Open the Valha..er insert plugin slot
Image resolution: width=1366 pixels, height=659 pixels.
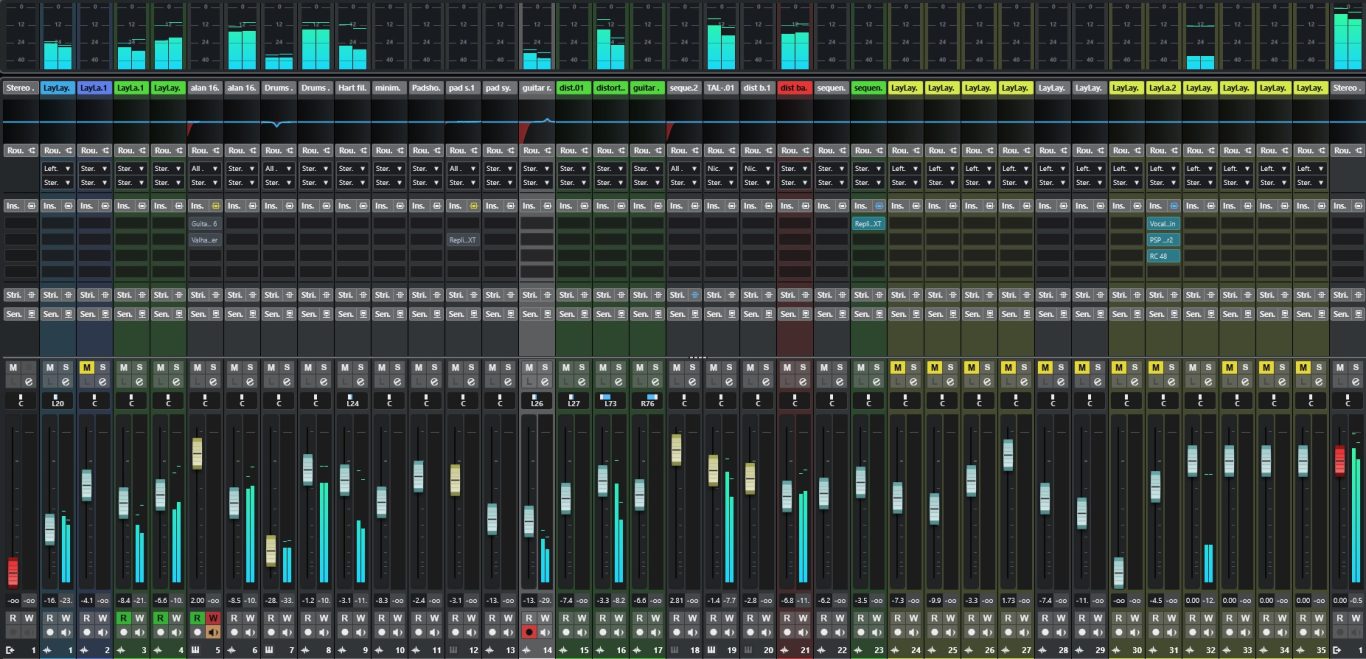click(x=204, y=240)
